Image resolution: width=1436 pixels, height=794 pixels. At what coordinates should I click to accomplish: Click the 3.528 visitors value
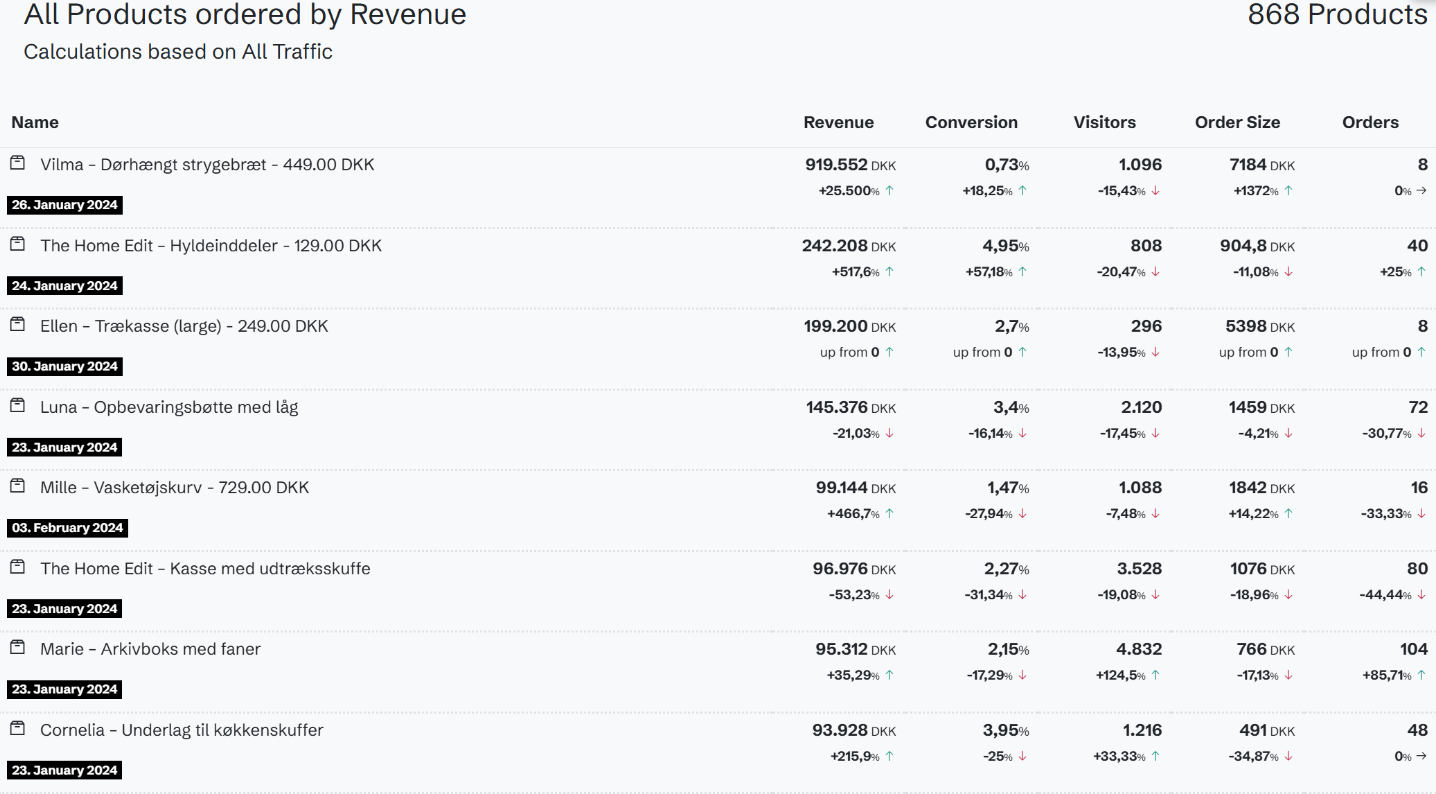pyautogui.click(x=1139, y=568)
